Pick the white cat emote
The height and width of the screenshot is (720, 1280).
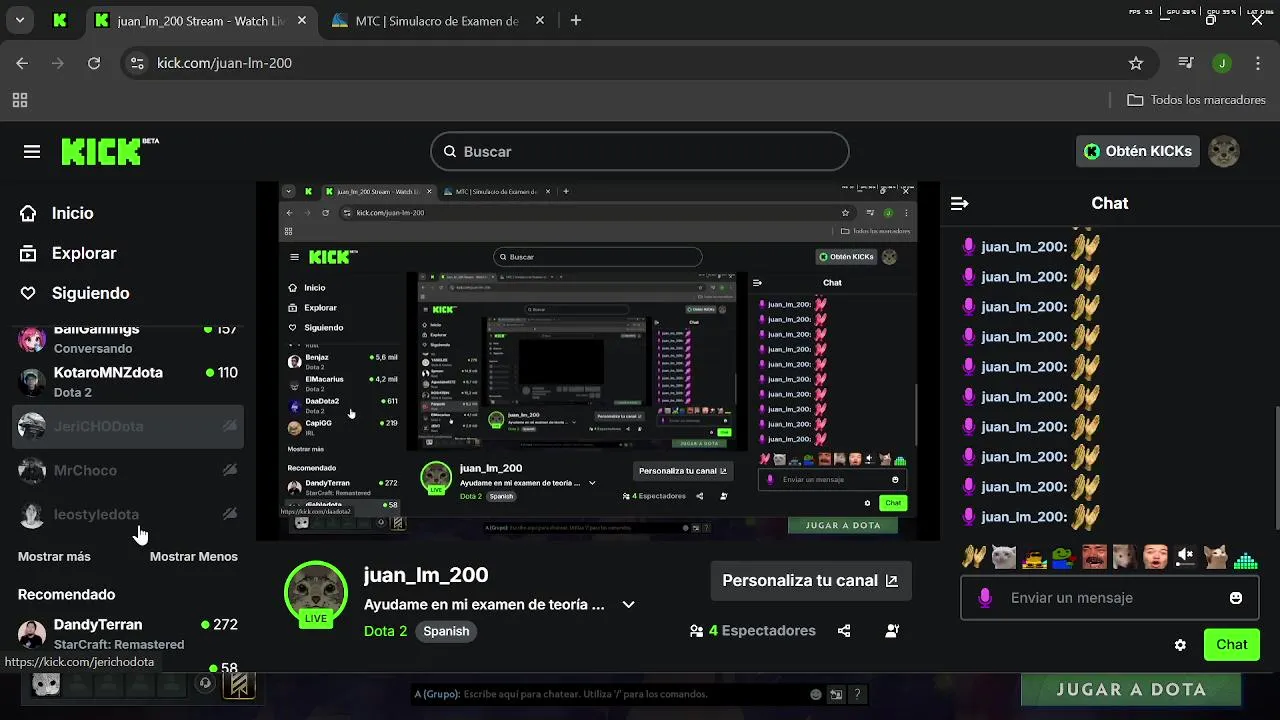1003,557
